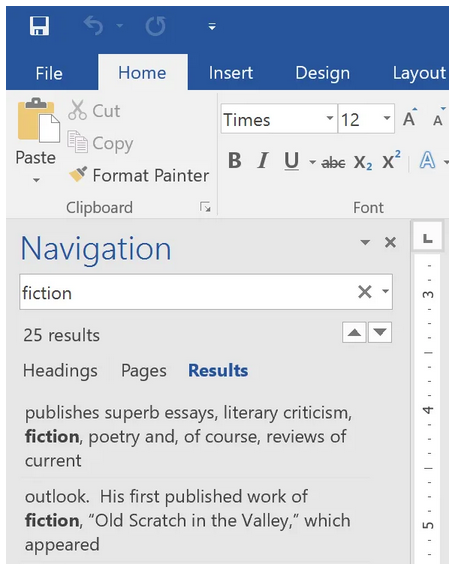The image size is (454, 575).
Task: Toggle italic formatting
Action: tap(263, 161)
